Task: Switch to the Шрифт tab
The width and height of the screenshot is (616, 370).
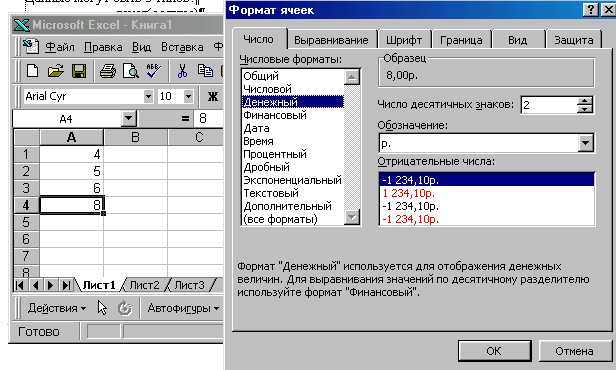Action: click(404, 40)
